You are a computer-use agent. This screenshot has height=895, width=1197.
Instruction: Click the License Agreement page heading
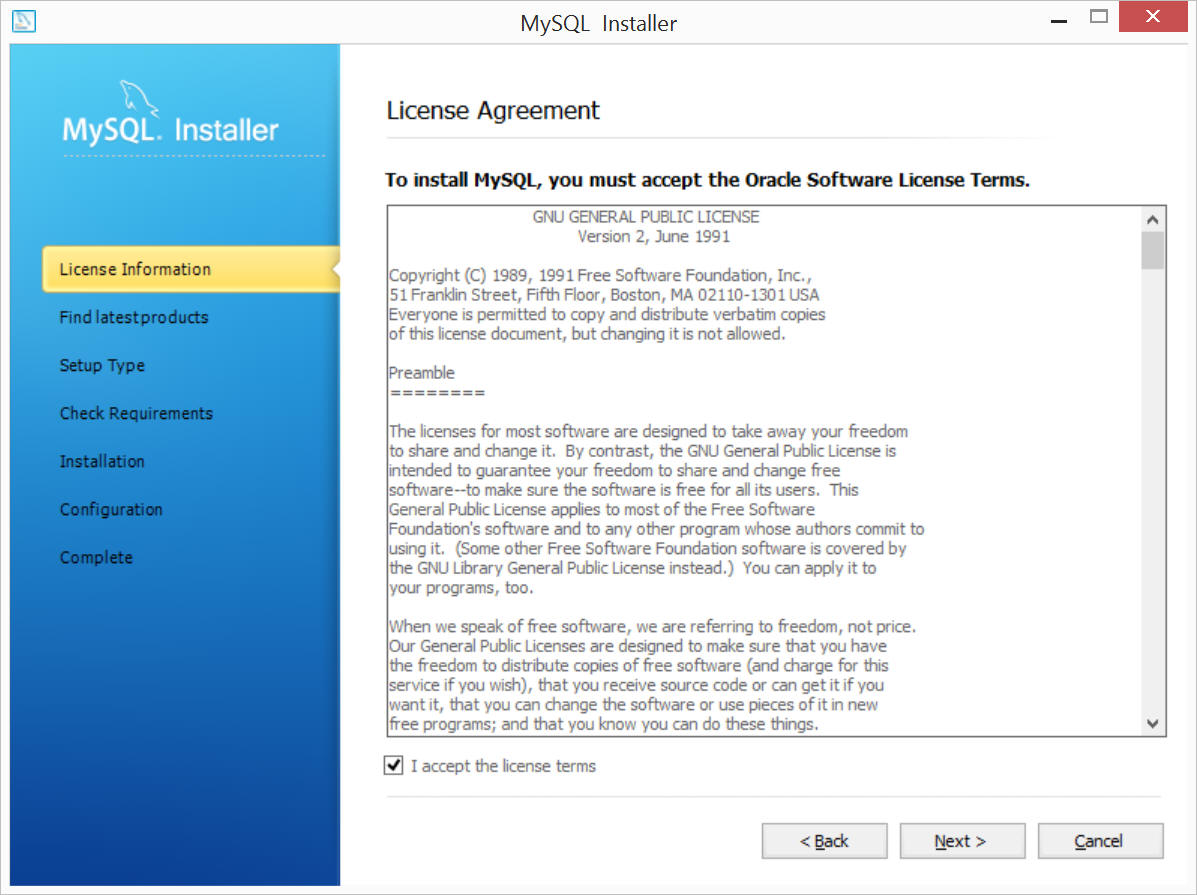pos(493,111)
